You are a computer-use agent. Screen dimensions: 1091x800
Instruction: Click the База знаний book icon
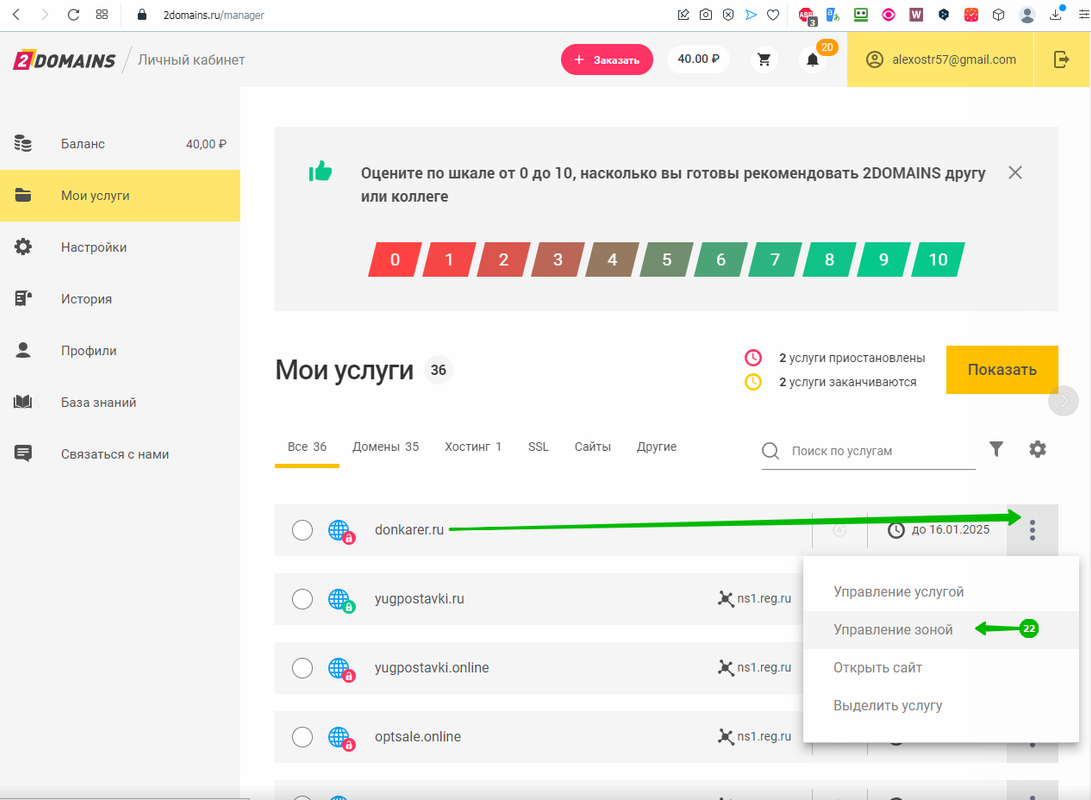[x=23, y=402]
